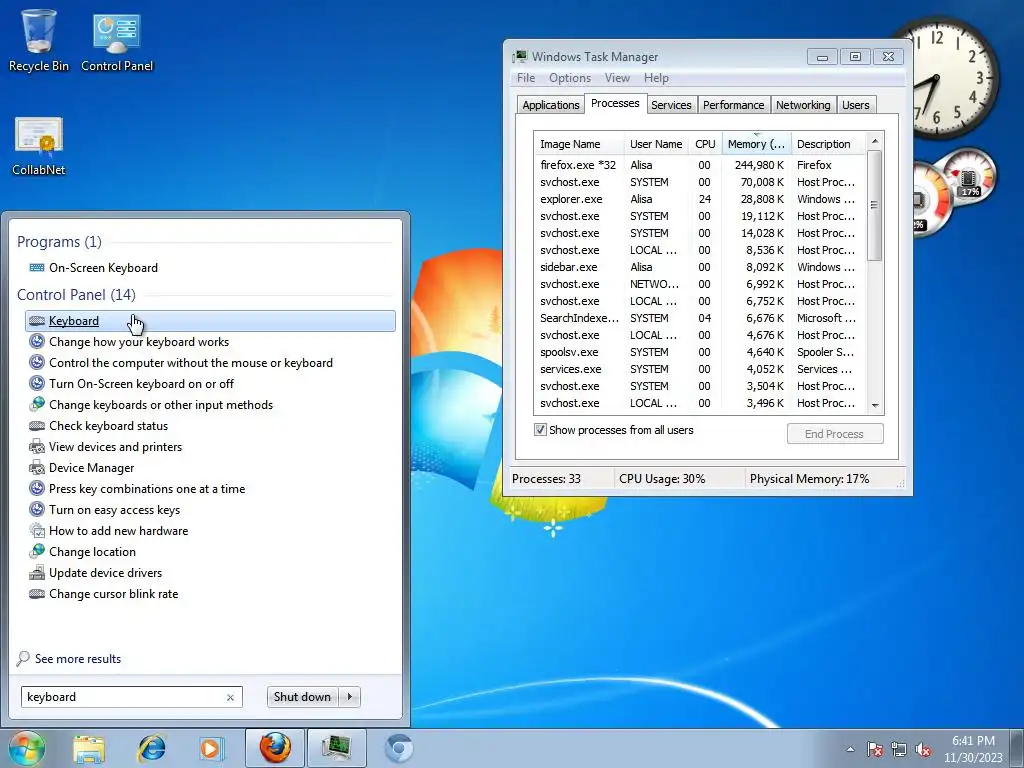Switch to the Users tab
The height and width of the screenshot is (768, 1024).
pos(856,104)
